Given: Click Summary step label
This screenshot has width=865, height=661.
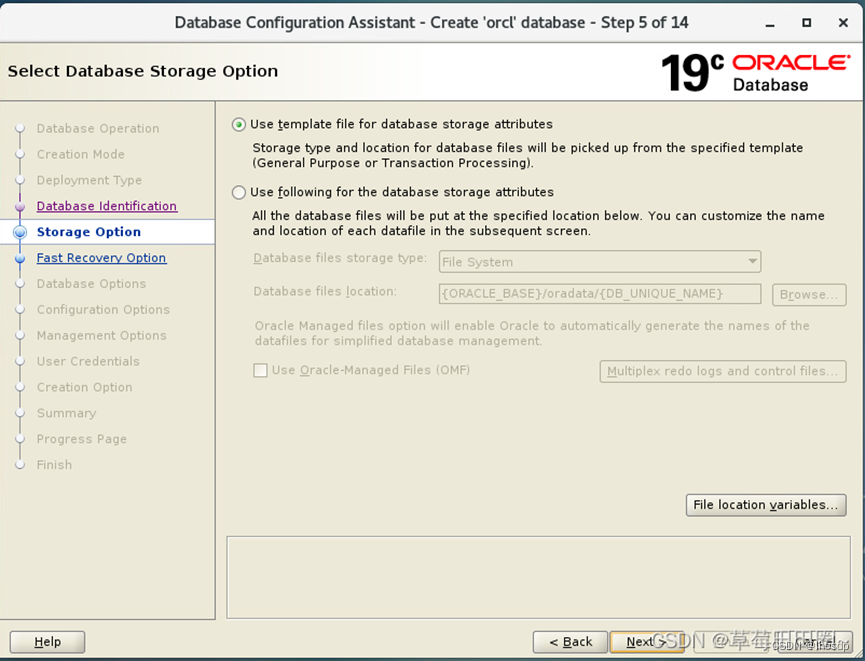Looking at the screenshot, I should 66,413.
